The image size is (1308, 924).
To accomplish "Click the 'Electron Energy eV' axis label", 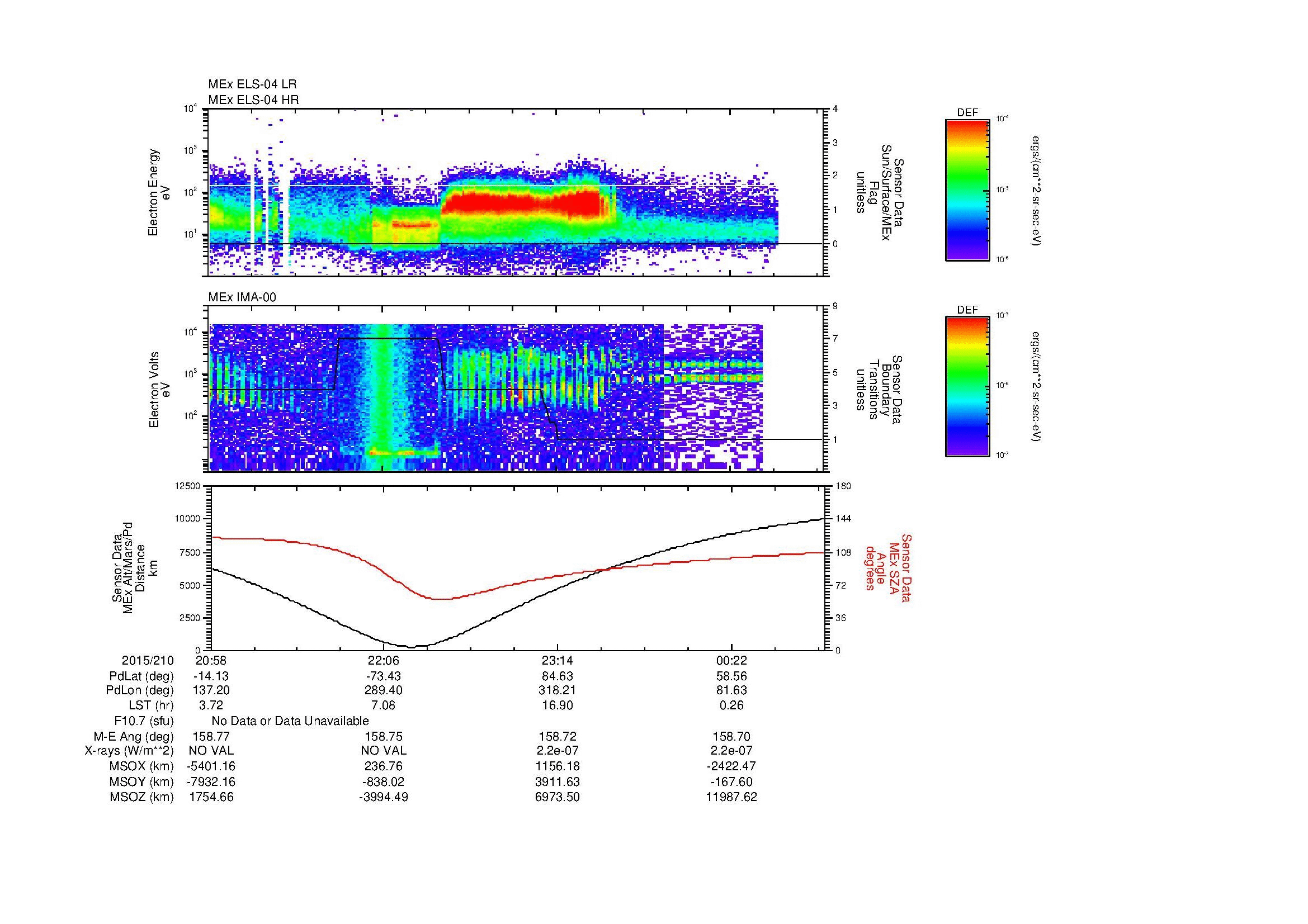I will 159,192.
